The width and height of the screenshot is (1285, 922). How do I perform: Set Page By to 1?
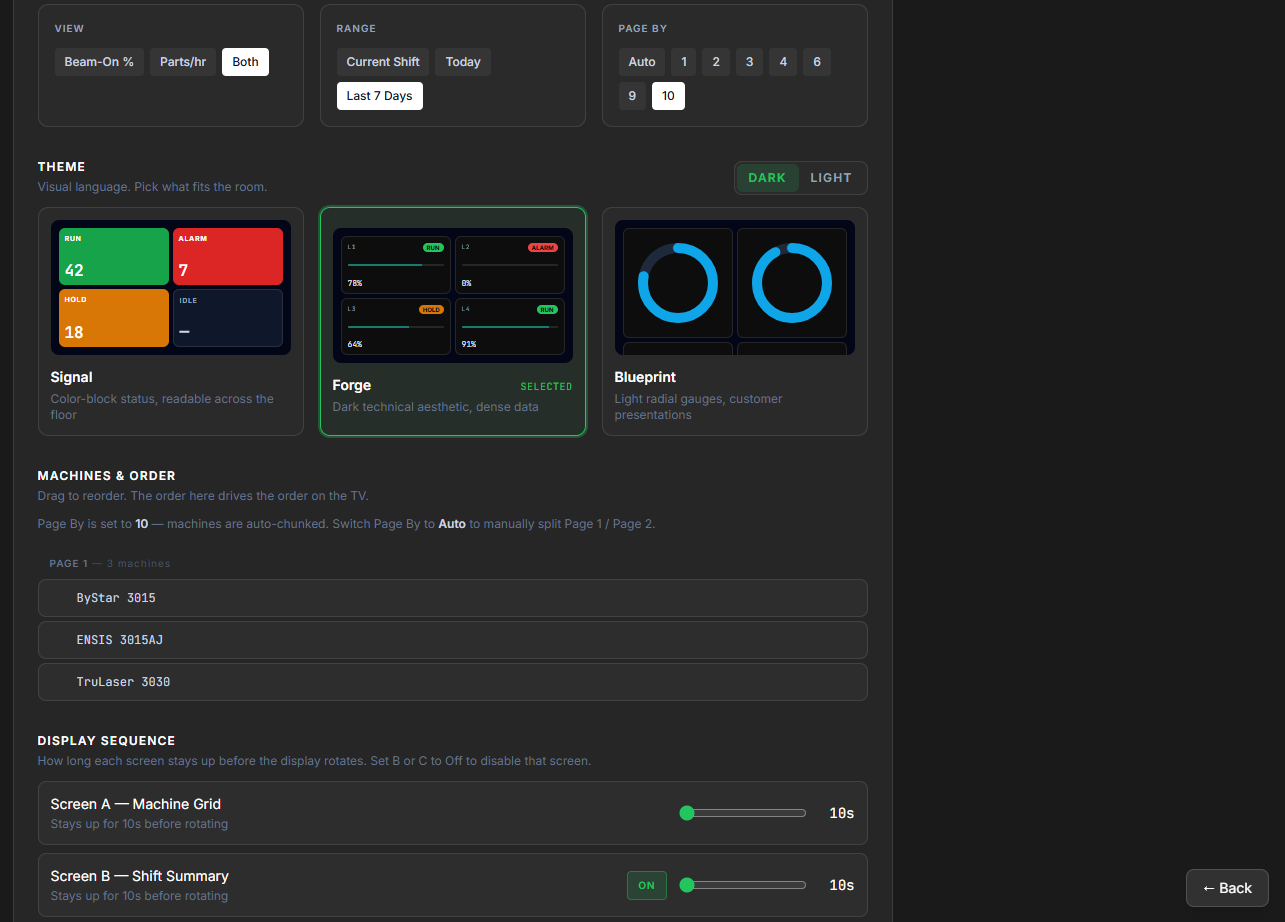click(684, 62)
